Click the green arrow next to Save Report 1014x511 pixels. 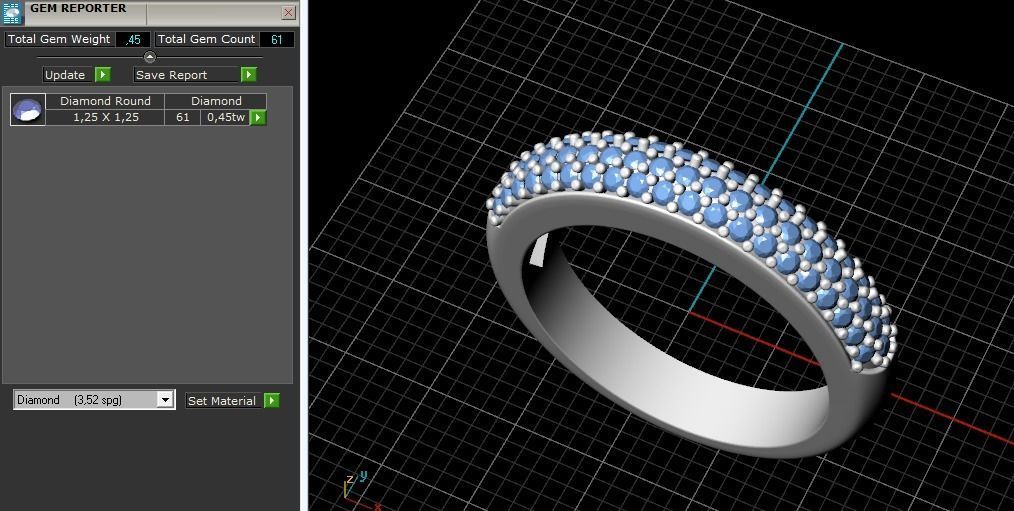coord(249,75)
